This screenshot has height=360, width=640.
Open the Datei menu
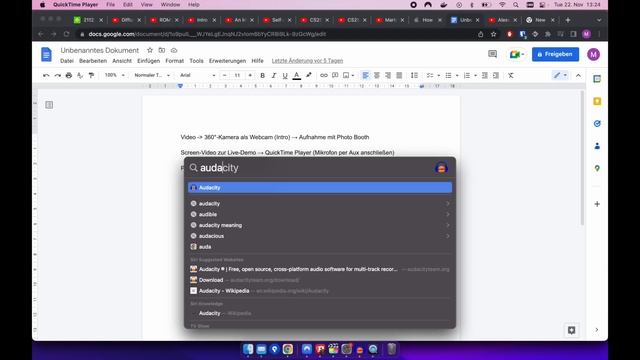click(x=67, y=61)
